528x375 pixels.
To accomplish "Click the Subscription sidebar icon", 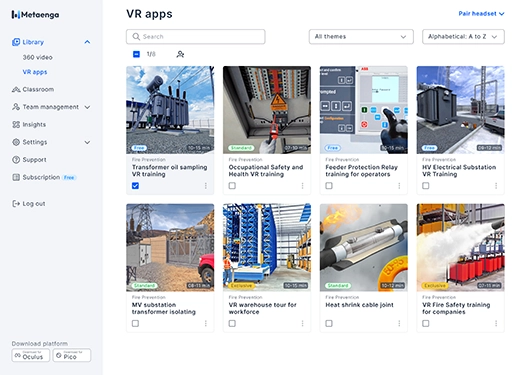I will [x=16, y=177].
